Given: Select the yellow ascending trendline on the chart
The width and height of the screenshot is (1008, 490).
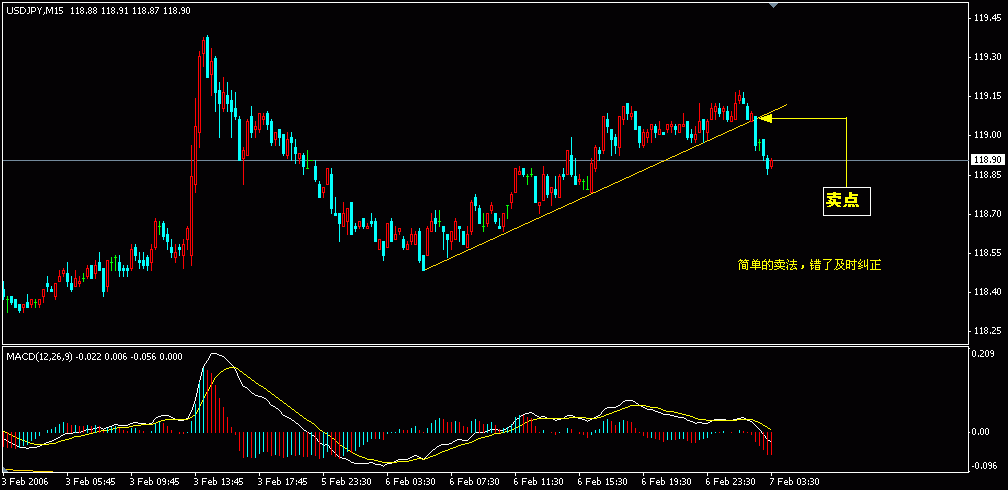Looking at the screenshot, I should pyautogui.click(x=604, y=186).
